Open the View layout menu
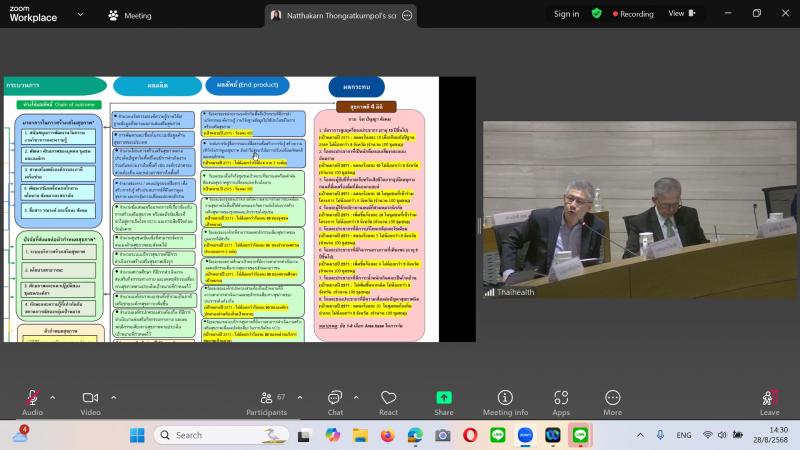 [682, 13]
